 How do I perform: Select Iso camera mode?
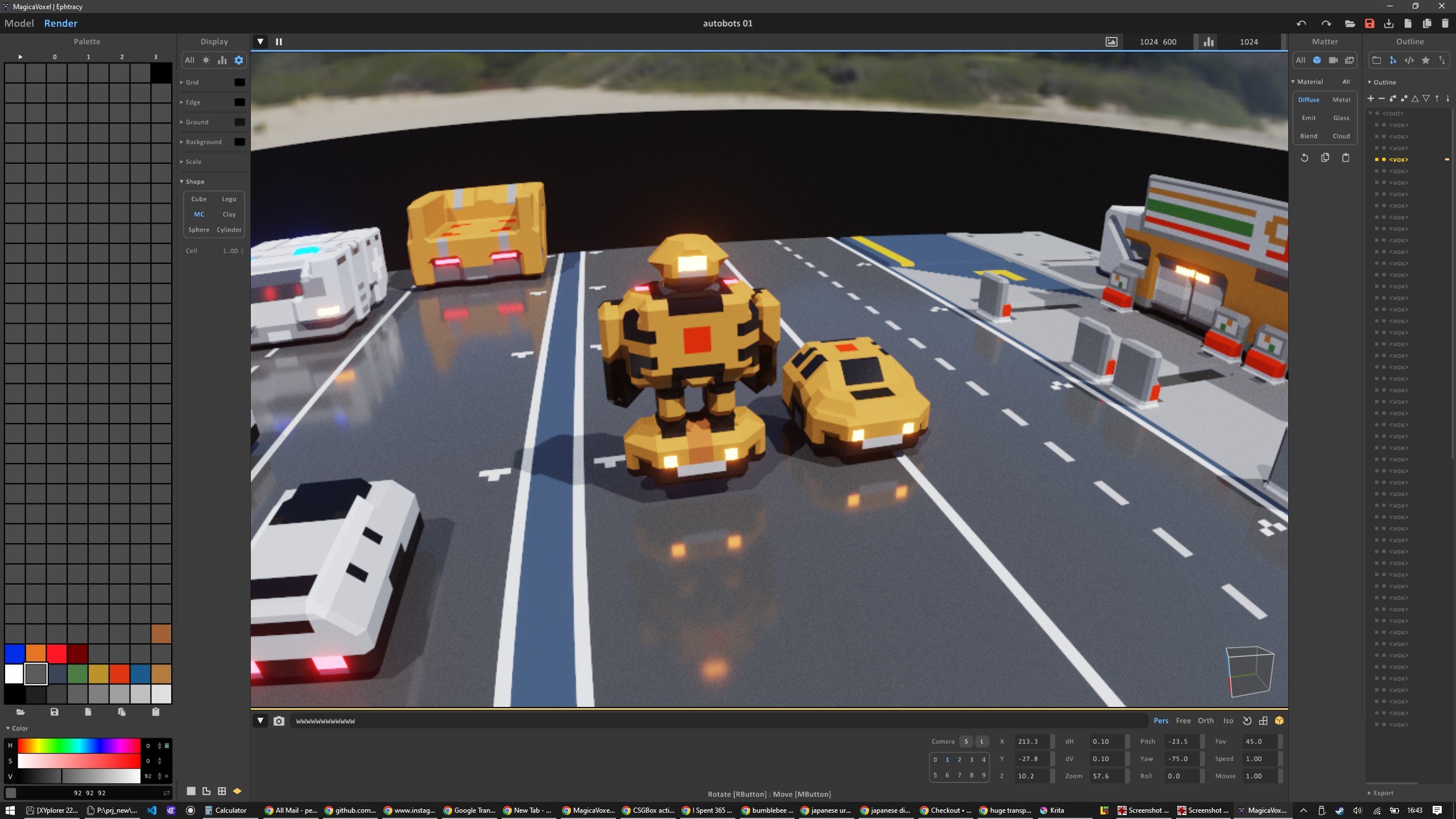click(x=1228, y=721)
